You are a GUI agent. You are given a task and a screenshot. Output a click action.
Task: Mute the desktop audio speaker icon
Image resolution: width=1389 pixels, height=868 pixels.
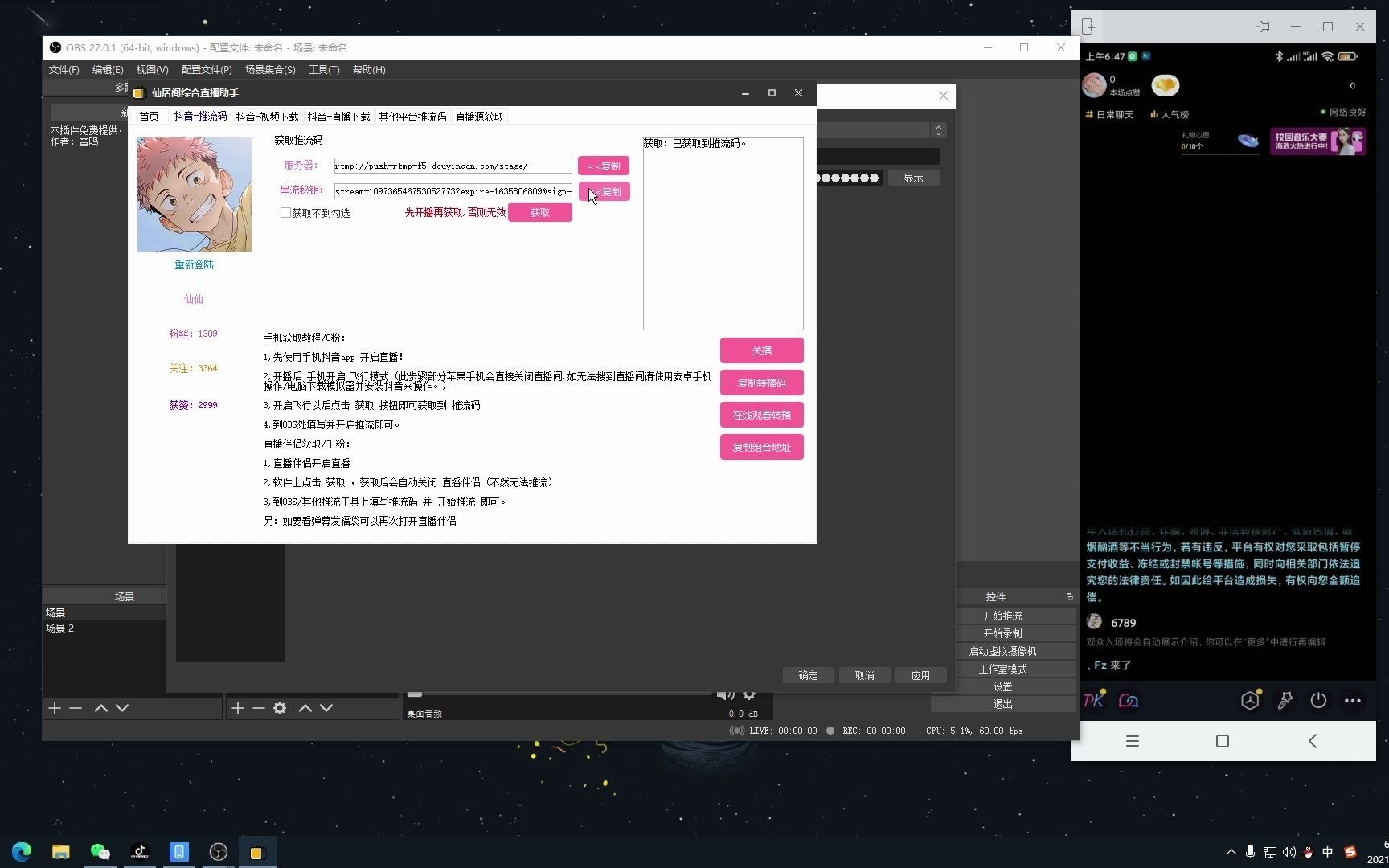coord(725,694)
